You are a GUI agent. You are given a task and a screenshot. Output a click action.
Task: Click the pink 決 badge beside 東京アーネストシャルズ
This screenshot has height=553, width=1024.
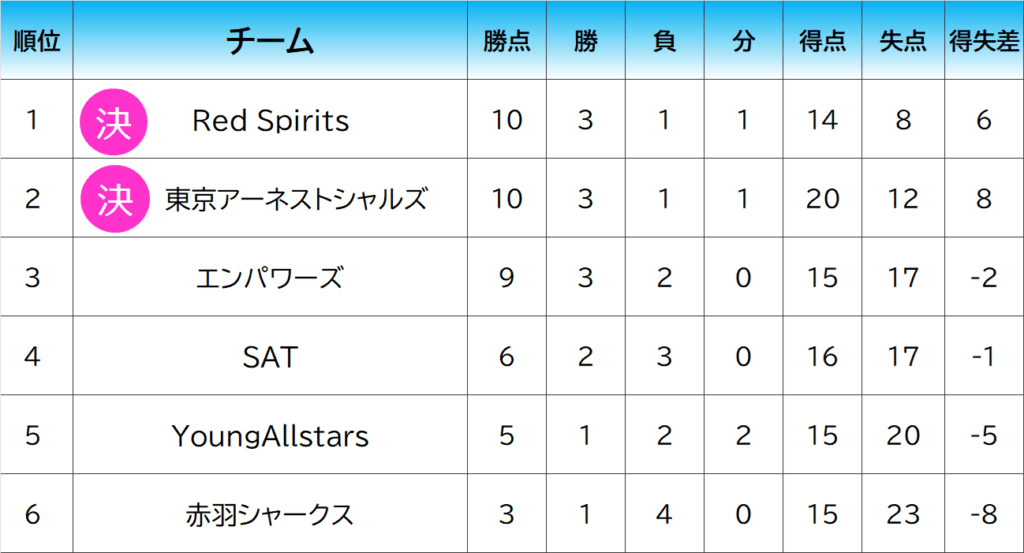(x=114, y=199)
